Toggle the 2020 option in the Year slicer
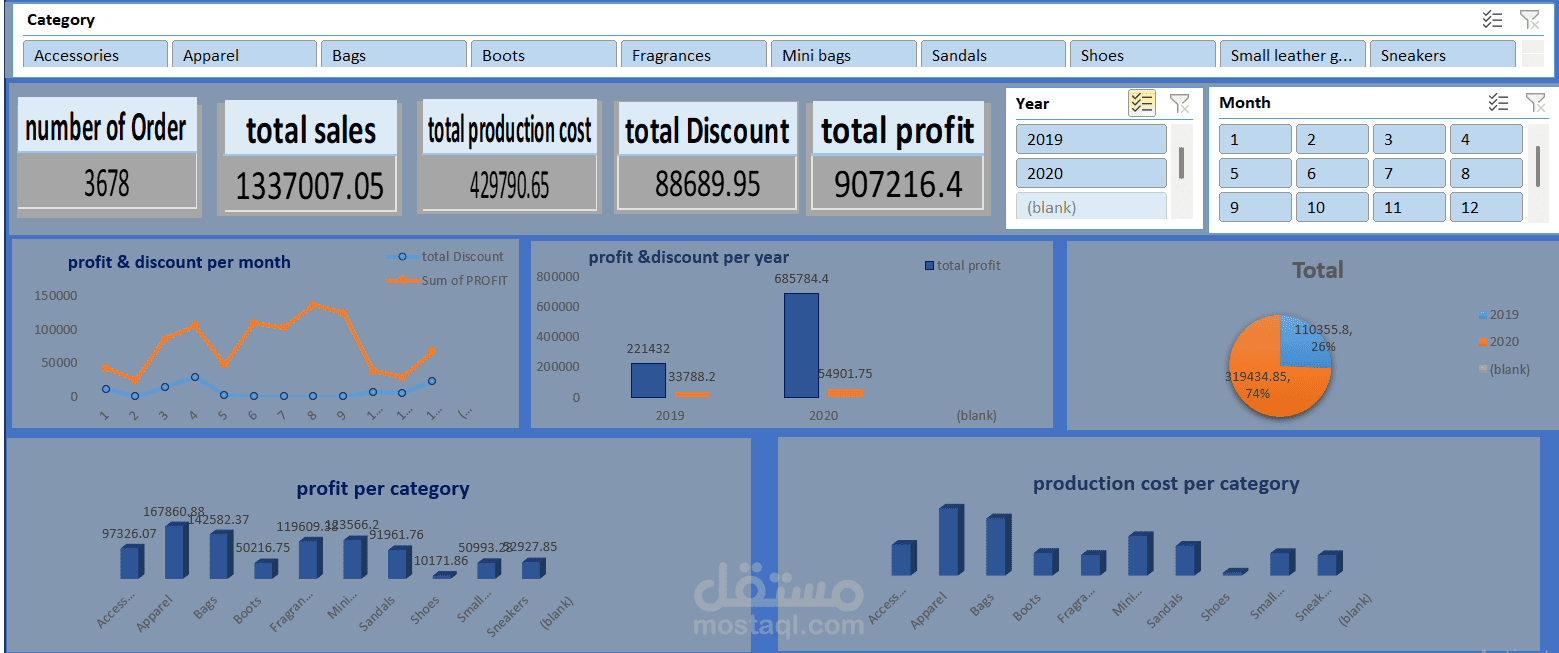Viewport: 1559px width, 653px height. pos(1090,172)
